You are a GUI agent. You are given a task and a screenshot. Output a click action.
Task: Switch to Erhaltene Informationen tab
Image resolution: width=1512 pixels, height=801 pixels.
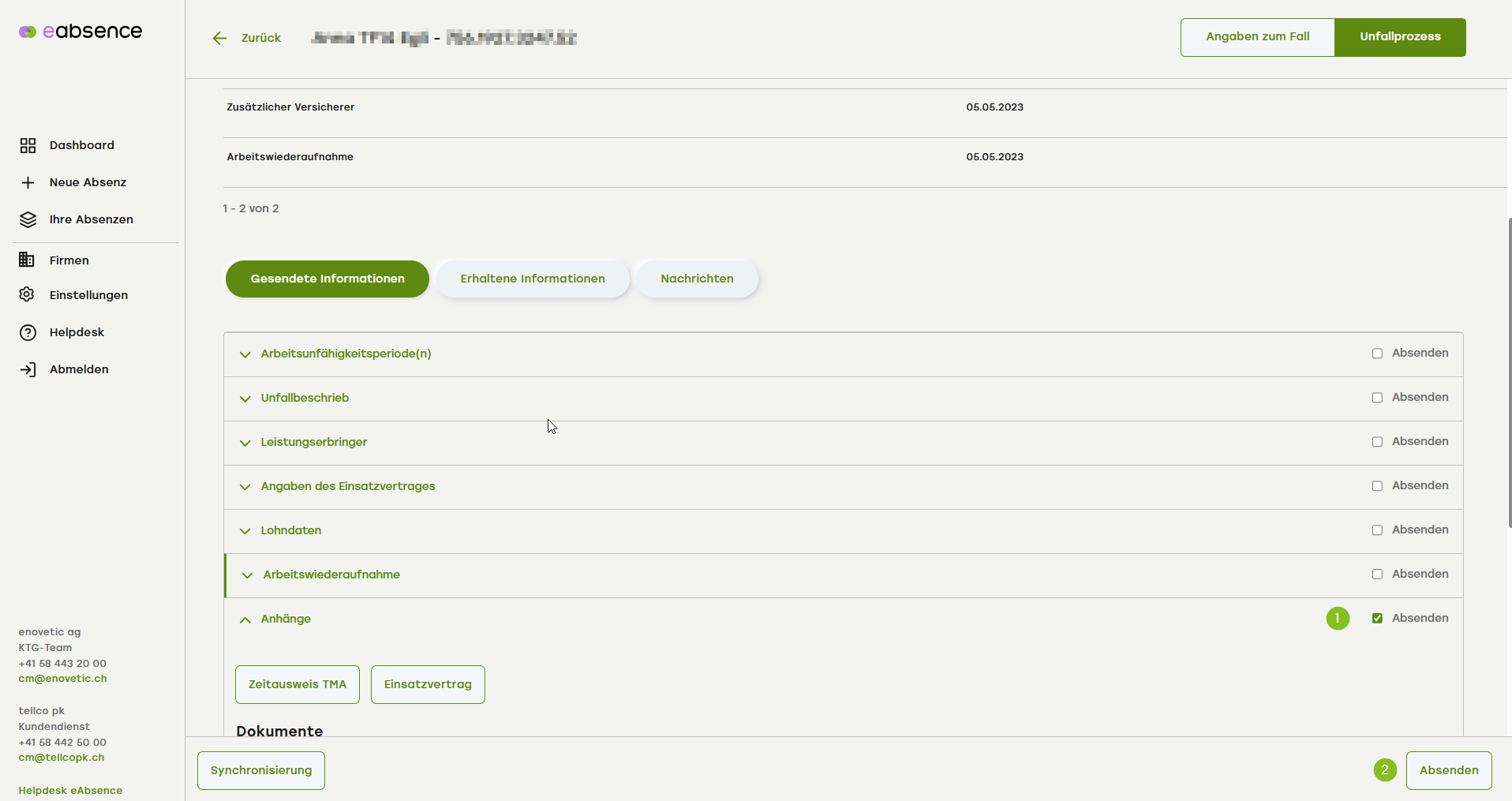(x=533, y=279)
